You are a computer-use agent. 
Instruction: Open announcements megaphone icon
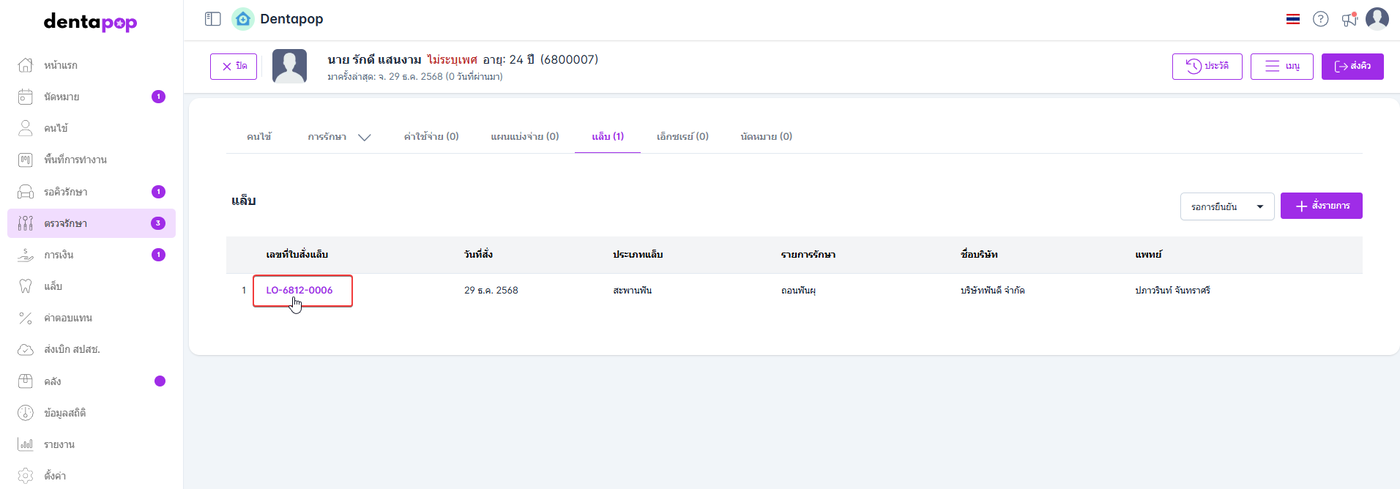click(x=1349, y=19)
